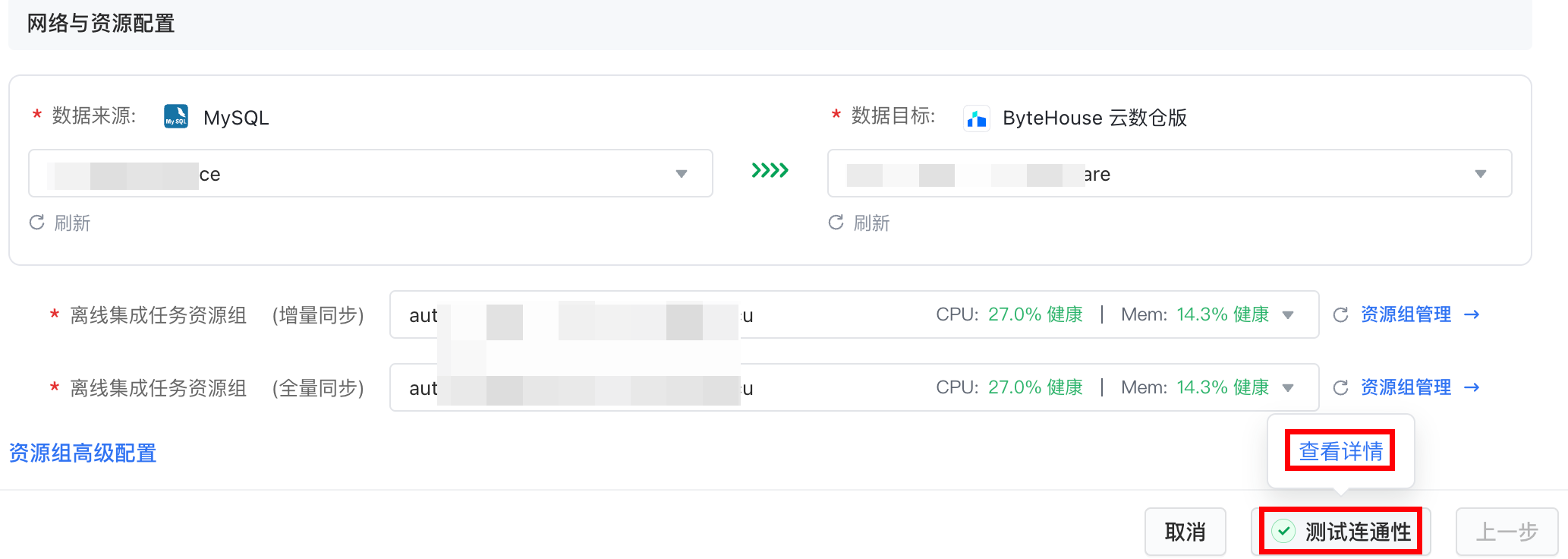The height and width of the screenshot is (559, 1568).
Task: Open the 资源组高级配置 link
Action: (x=83, y=453)
